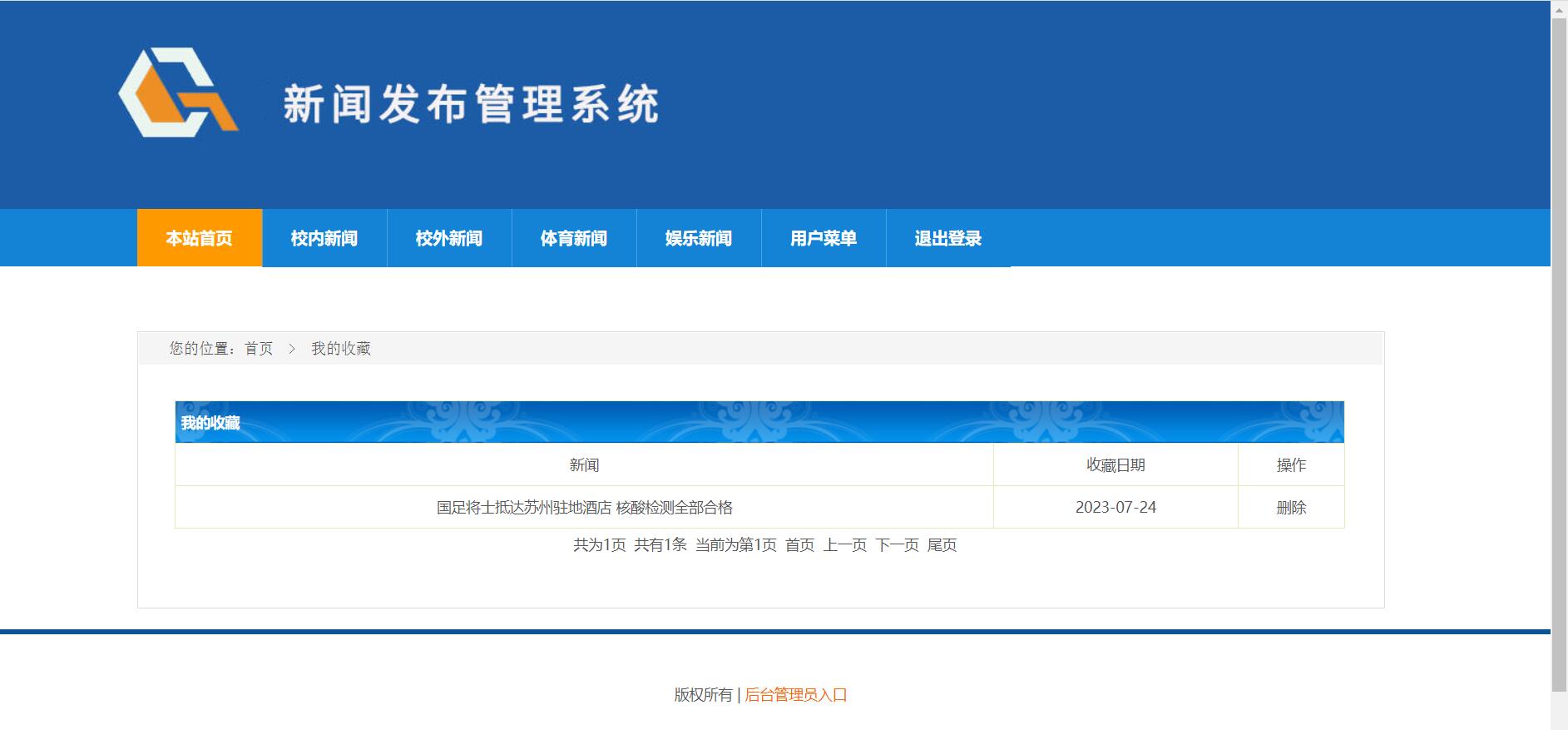Click the 首页 breadcrumb link
This screenshot has height=730, width=1568.
[x=259, y=349]
